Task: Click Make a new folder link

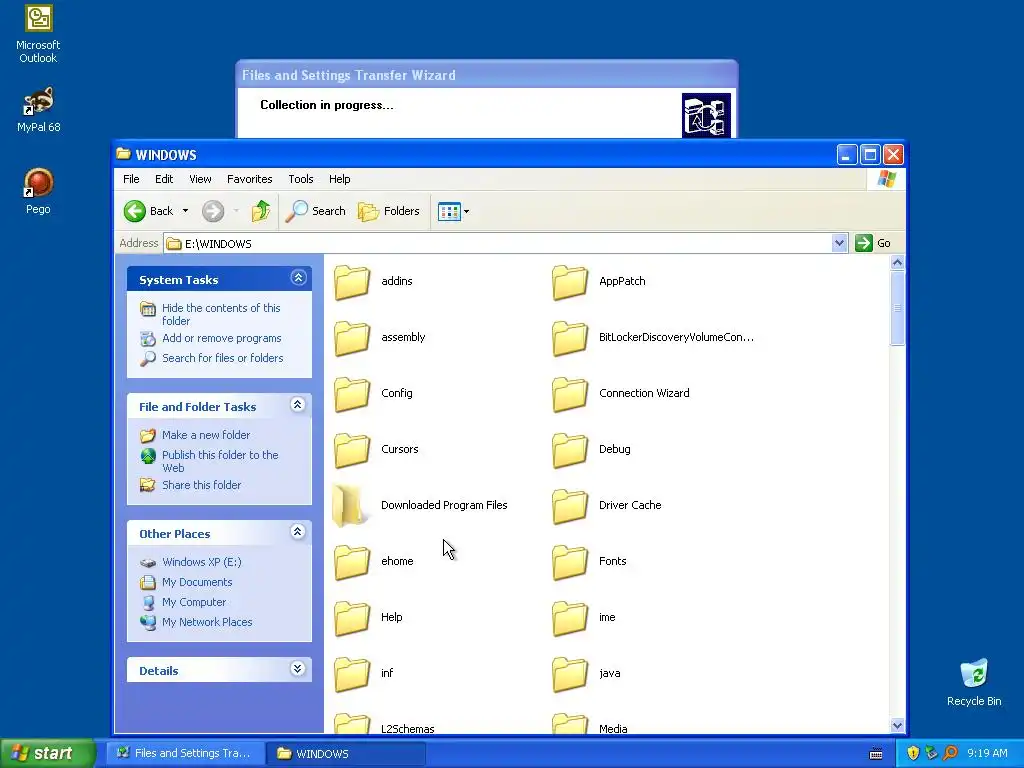Action: (x=206, y=435)
